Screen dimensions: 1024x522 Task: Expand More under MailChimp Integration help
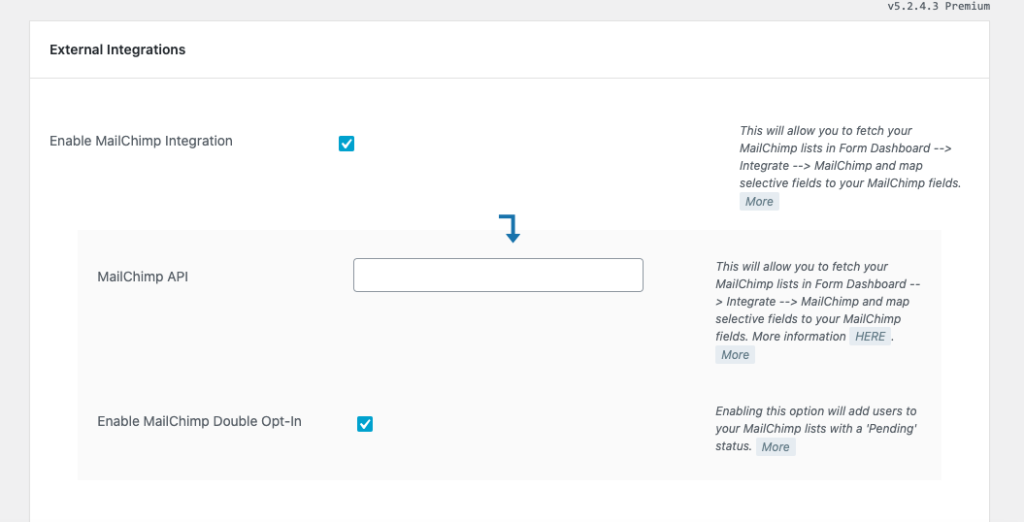(759, 202)
